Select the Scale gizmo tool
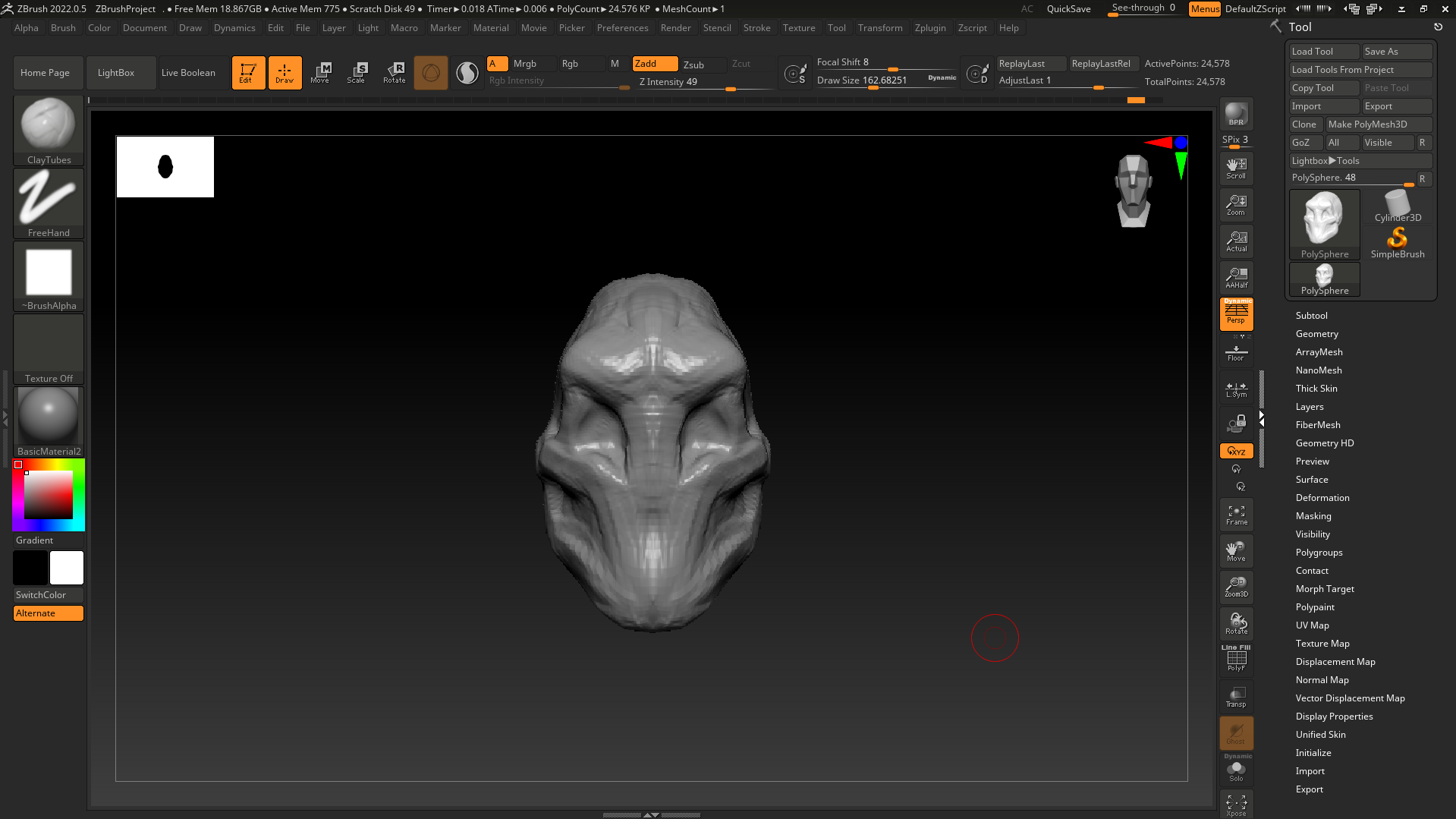The height and width of the screenshot is (819, 1456). [x=357, y=73]
